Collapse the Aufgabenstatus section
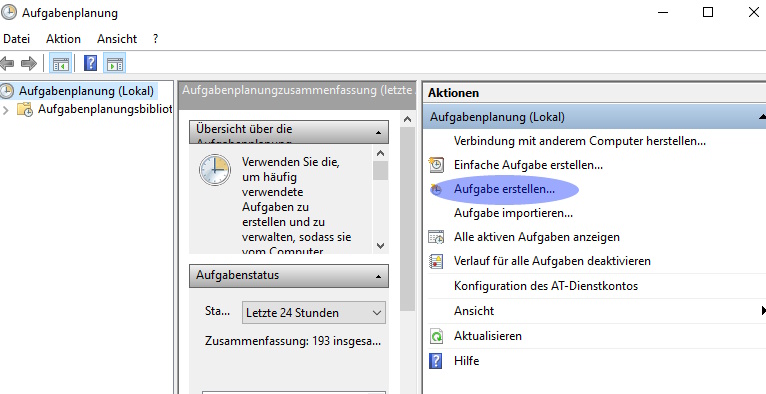 click(x=378, y=276)
